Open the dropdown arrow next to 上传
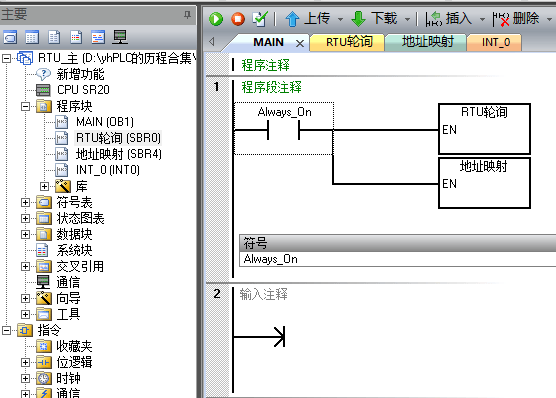 (340, 19)
